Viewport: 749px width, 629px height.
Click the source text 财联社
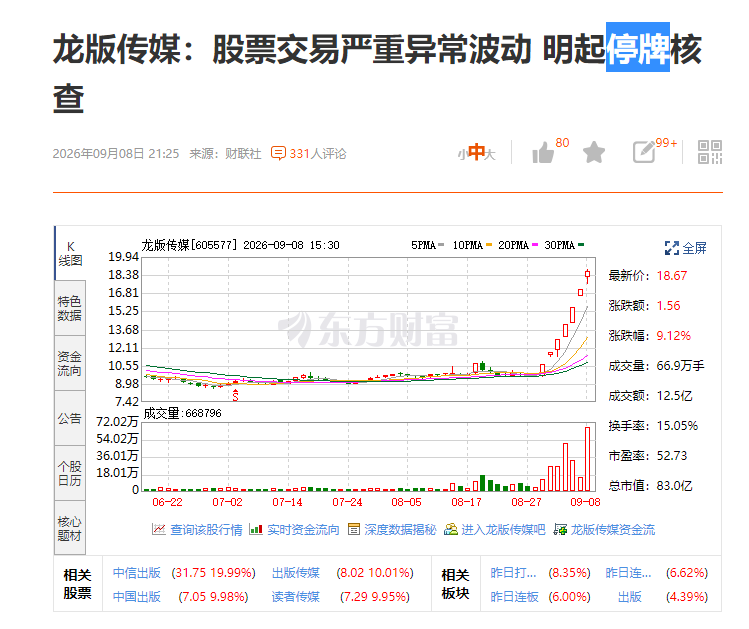pos(243,154)
